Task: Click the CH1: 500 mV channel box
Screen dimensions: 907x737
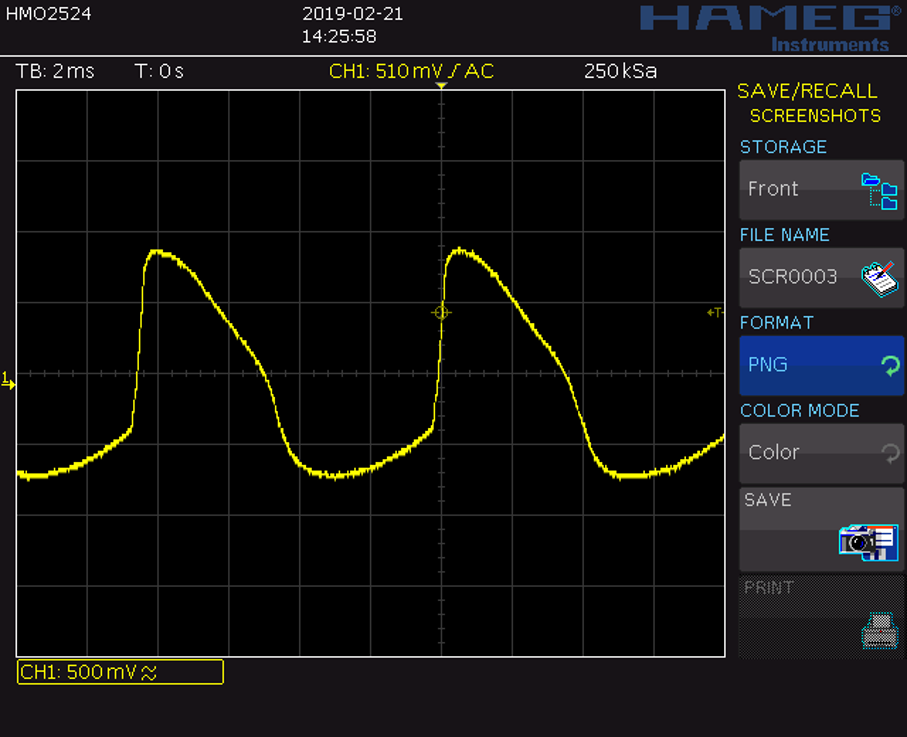Action: point(120,672)
